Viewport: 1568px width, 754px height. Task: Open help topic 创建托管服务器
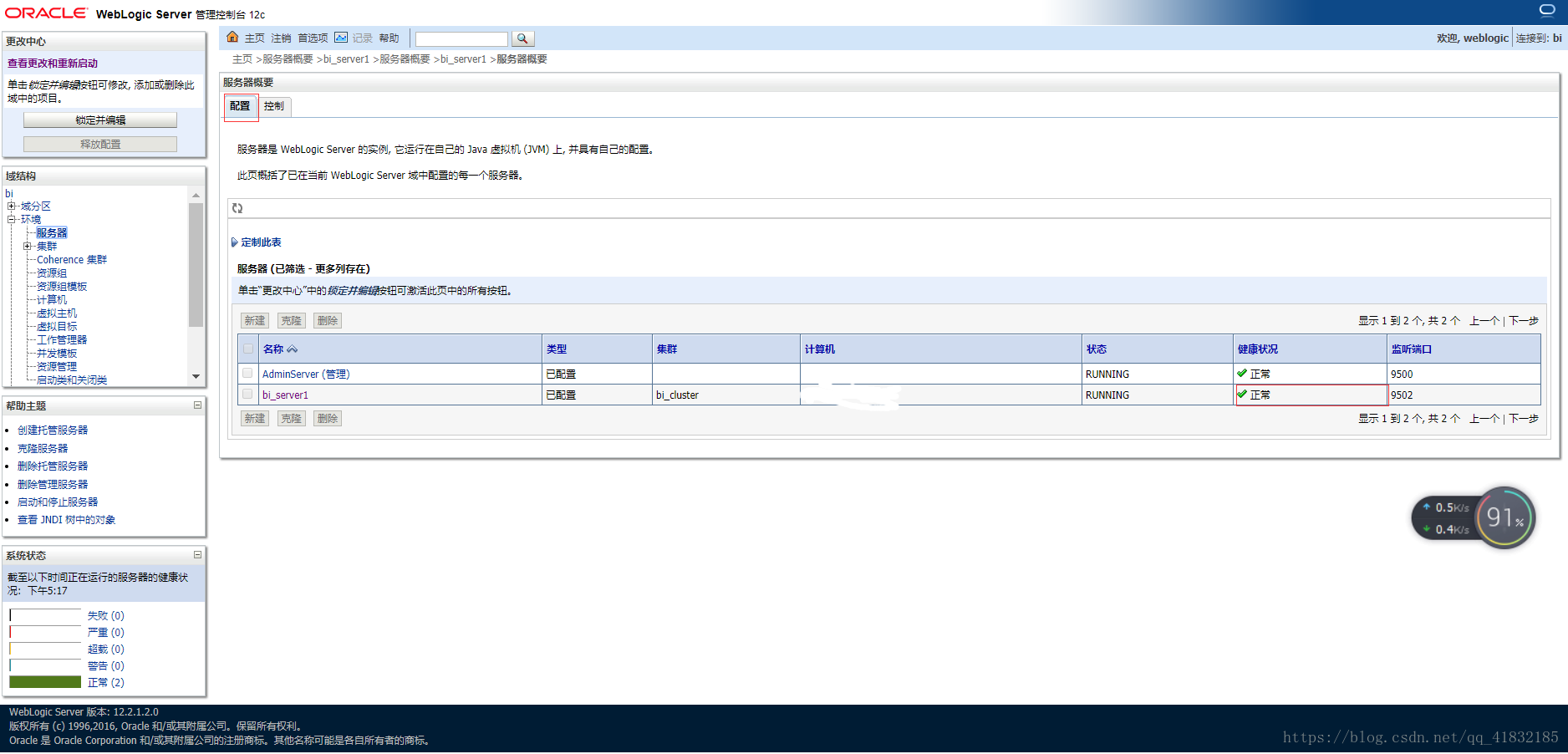pyautogui.click(x=53, y=430)
